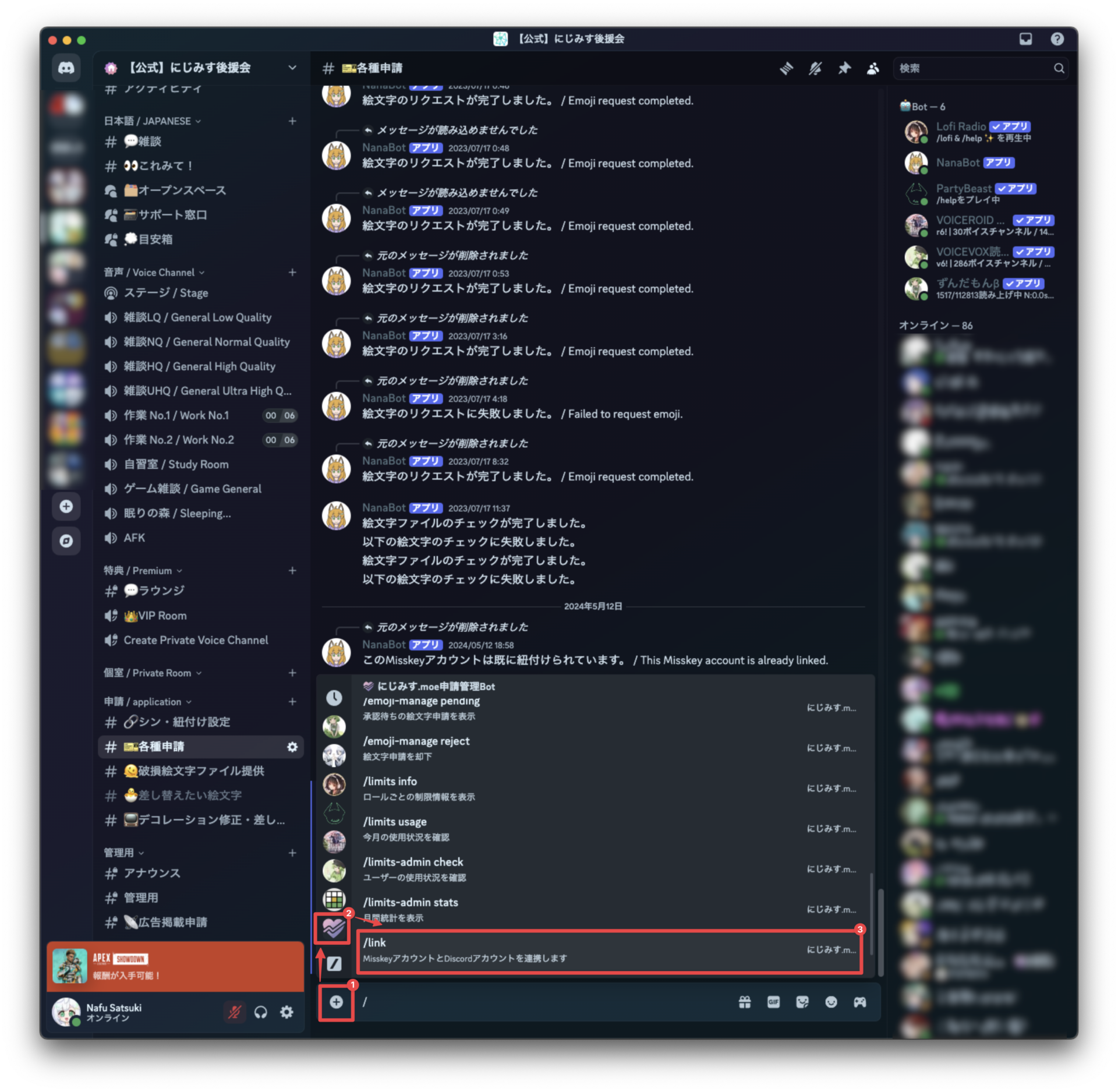This screenshot has height=1092, width=1118.
Task: Open the gift icon in message bar
Action: point(745,1002)
